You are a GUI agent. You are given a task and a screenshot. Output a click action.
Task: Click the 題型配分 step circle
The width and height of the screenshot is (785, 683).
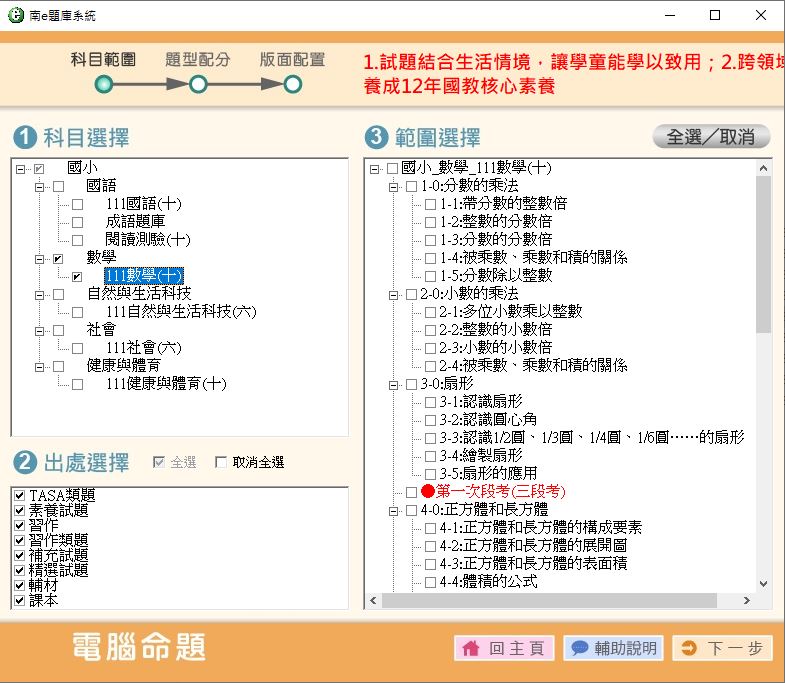(x=198, y=84)
